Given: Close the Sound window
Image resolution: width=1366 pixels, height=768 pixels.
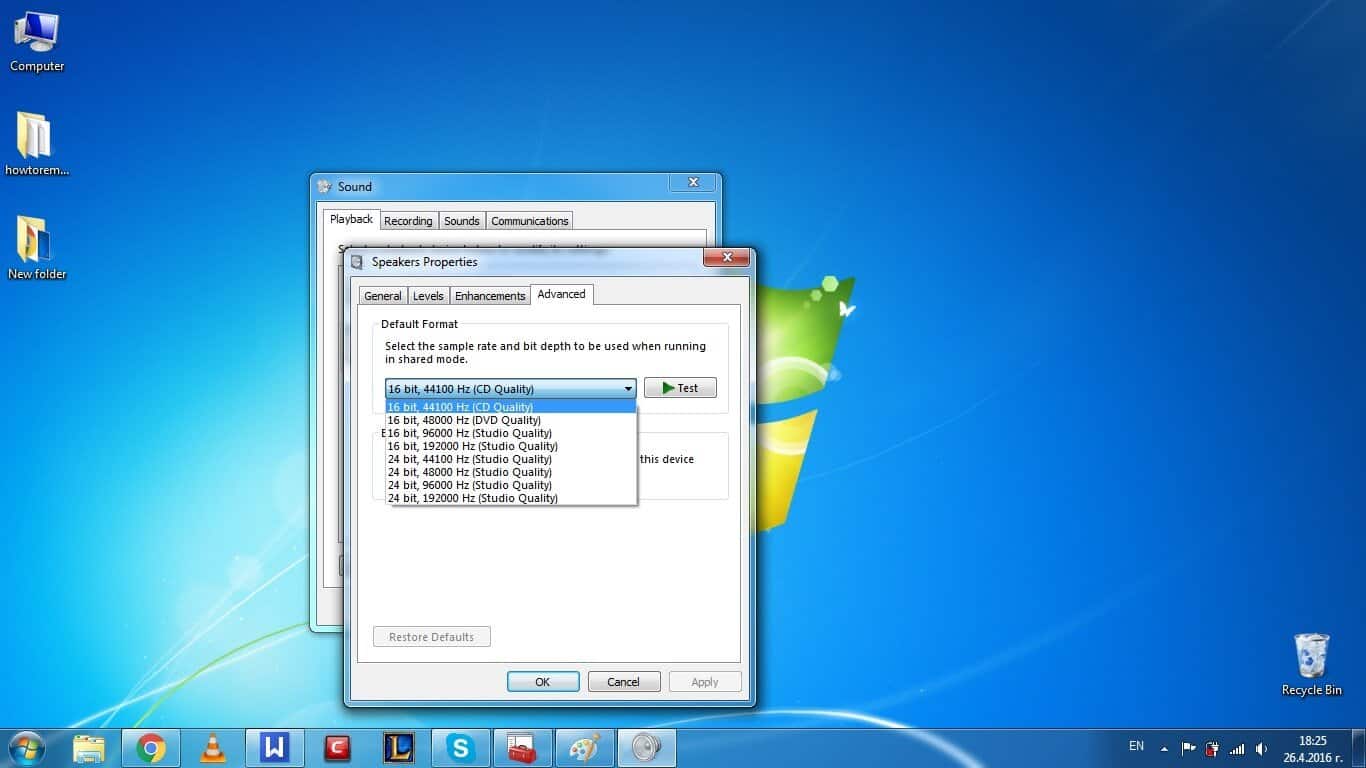Looking at the screenshot, I should 693,183.
